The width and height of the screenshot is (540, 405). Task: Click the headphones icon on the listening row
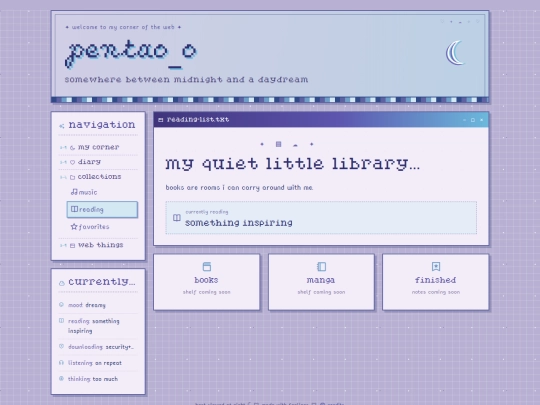61,362
